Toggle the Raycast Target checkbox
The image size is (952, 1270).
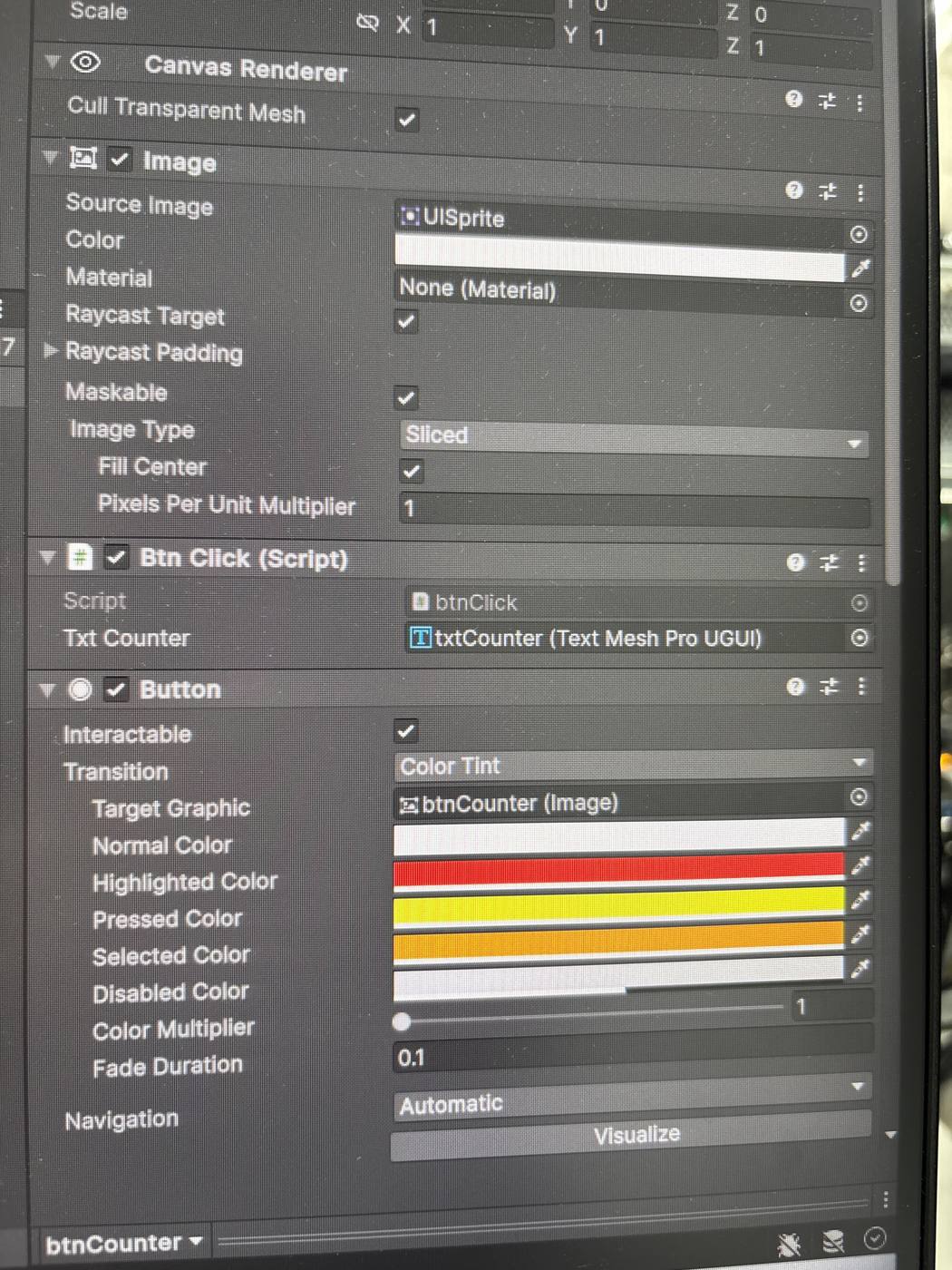406,320
